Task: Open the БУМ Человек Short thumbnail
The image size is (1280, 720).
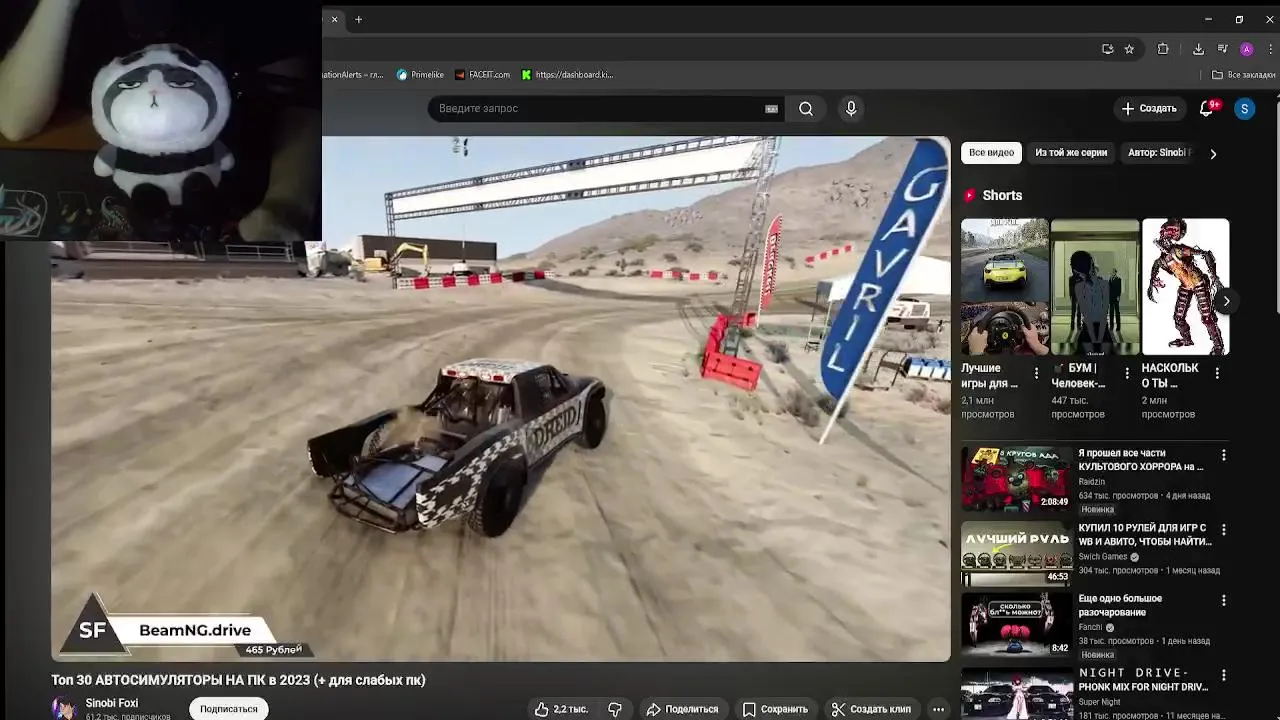Action: 1095,287
